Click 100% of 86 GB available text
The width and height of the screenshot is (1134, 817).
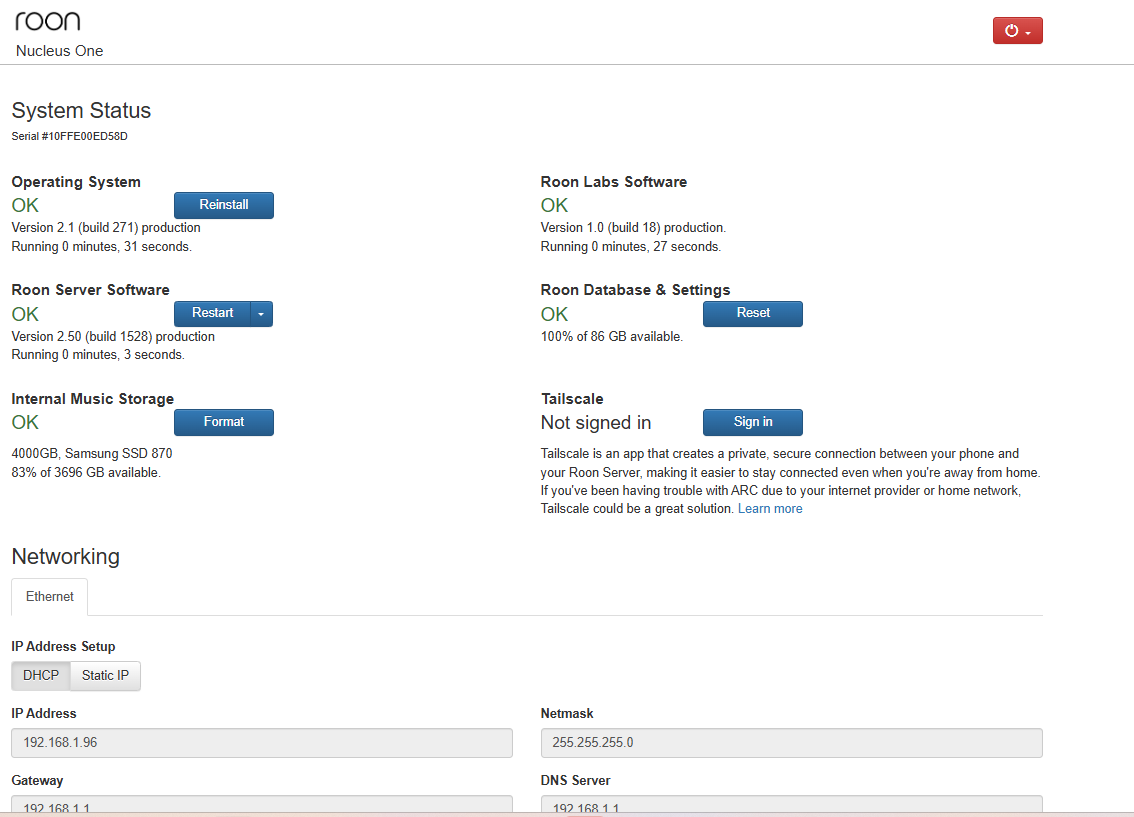[x=612, y=337]
